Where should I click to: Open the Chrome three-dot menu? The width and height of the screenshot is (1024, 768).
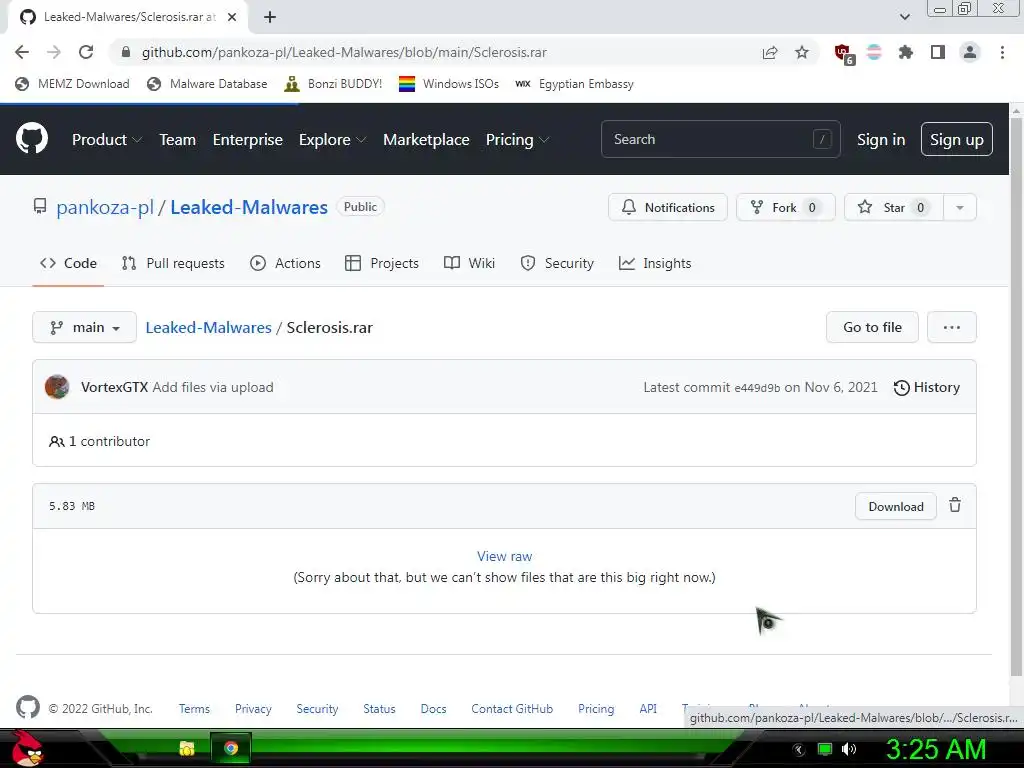tap(1002, 52)
